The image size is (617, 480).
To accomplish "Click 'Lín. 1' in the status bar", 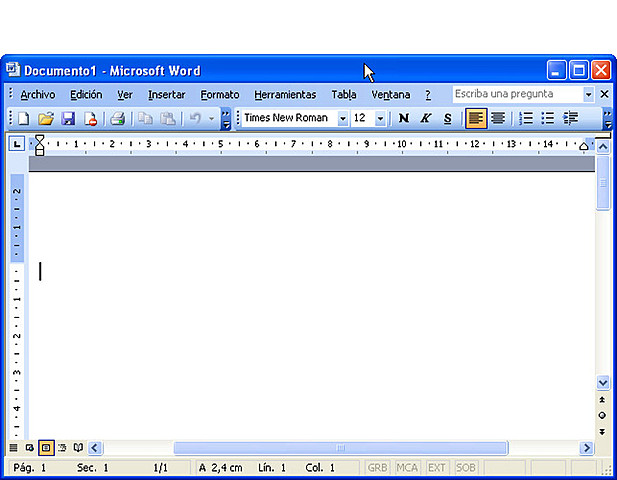I will pyautogui.click(x=272, y=468).
